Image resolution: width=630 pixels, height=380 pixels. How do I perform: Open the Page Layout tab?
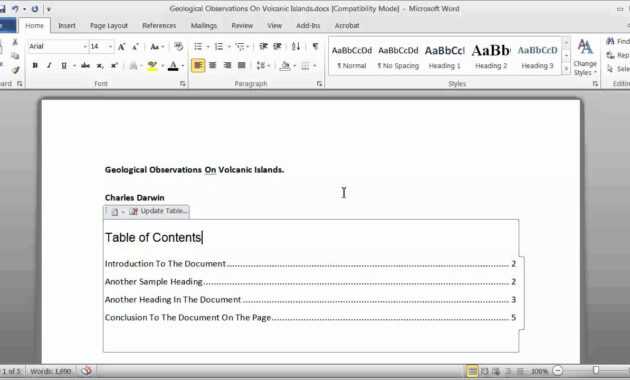click(x=109, y=26)
